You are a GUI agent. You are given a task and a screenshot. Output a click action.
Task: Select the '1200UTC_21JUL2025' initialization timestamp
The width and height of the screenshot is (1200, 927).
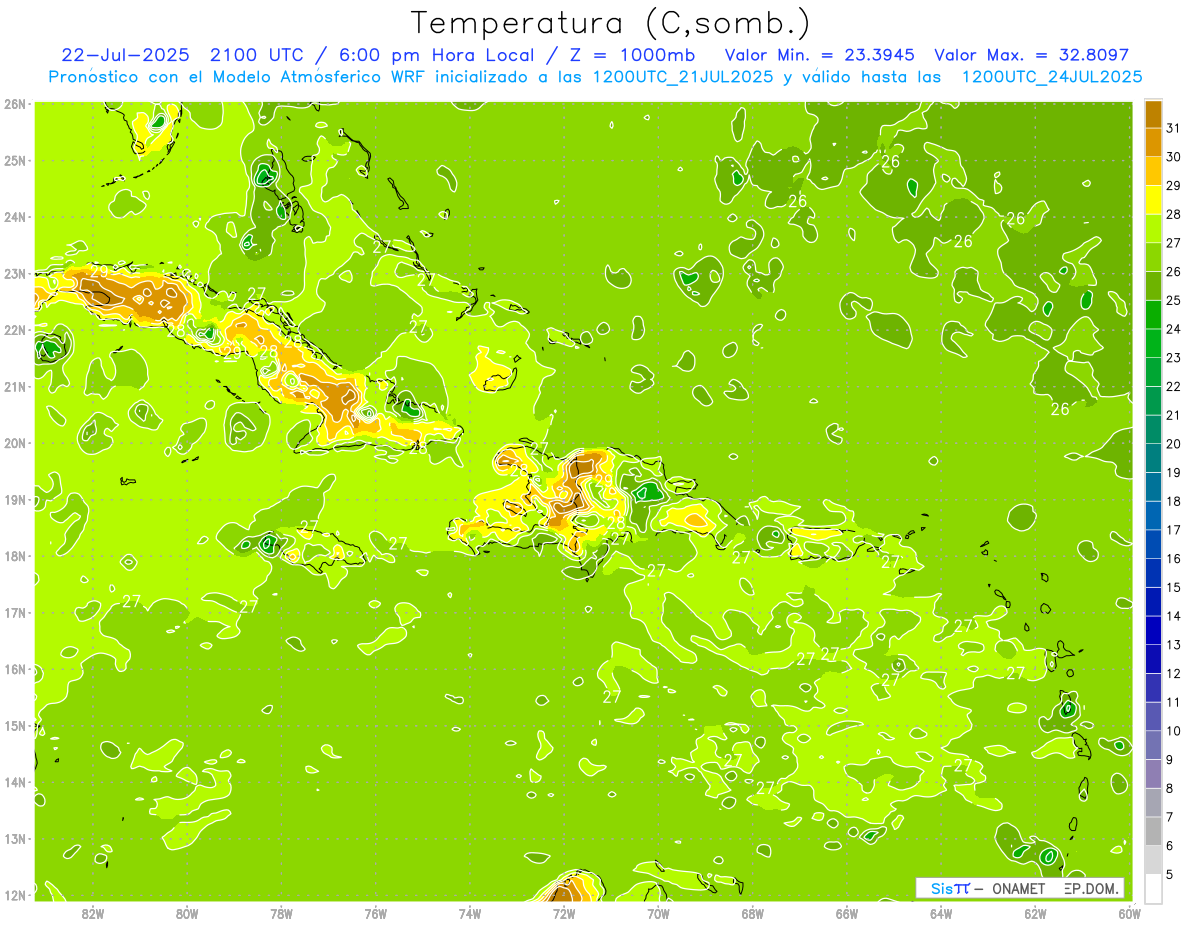point(683,77)
